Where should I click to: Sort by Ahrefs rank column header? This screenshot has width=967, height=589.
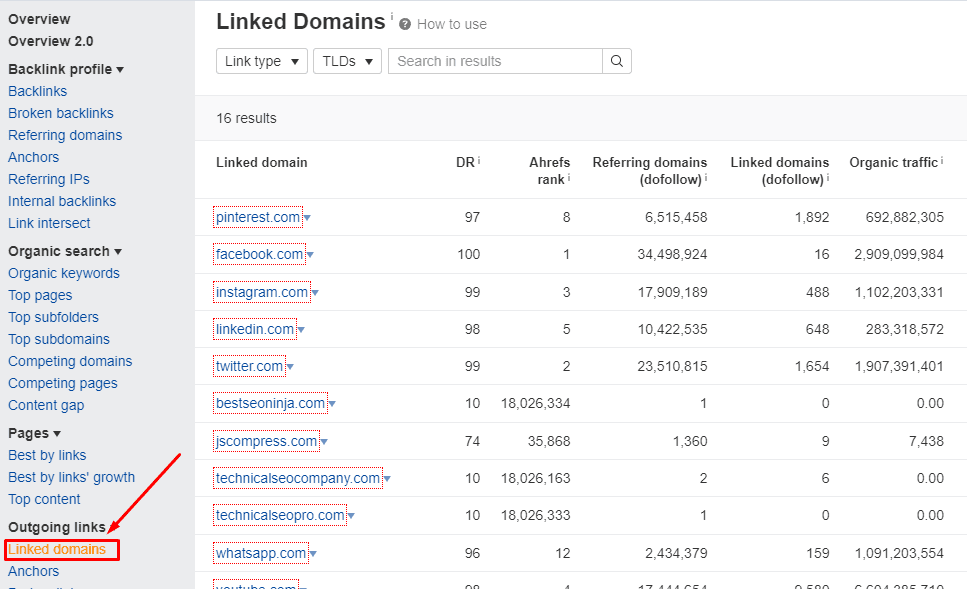tap(549, 171)
